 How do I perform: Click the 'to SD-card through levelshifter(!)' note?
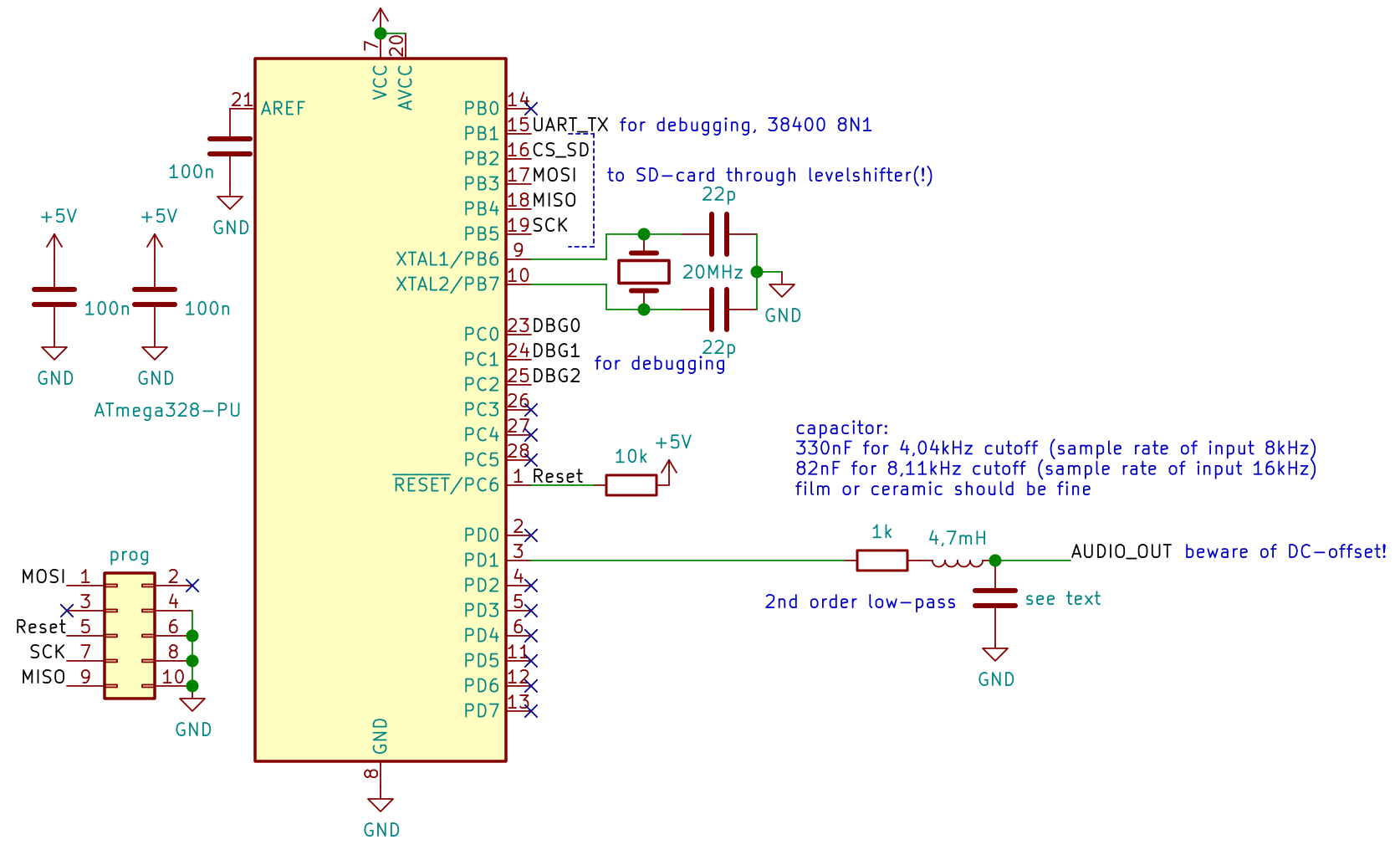coord(769,176)
